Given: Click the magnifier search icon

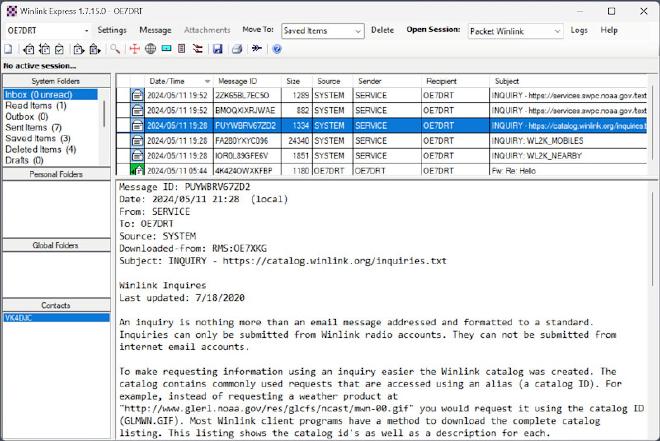Looking at the screenshot, I should tap(116, 48).
